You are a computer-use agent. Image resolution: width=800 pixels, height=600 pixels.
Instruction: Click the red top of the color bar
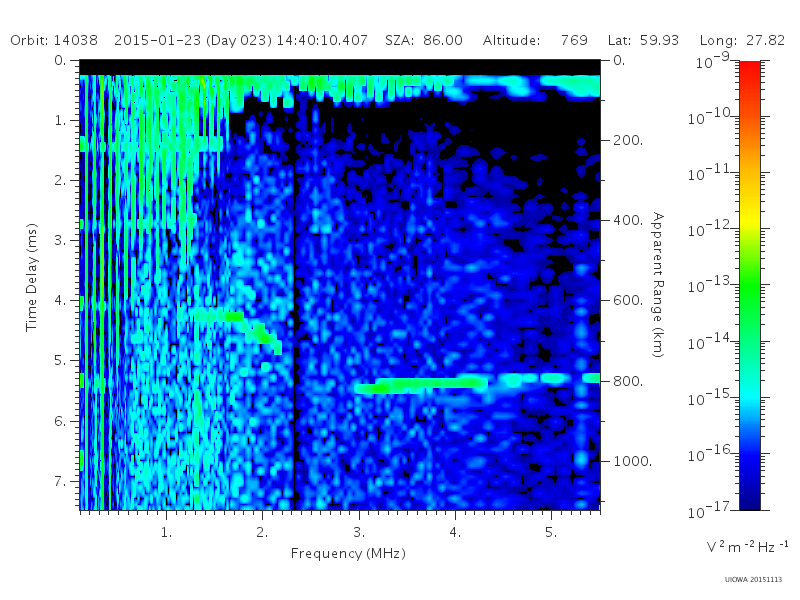[750, 71]
